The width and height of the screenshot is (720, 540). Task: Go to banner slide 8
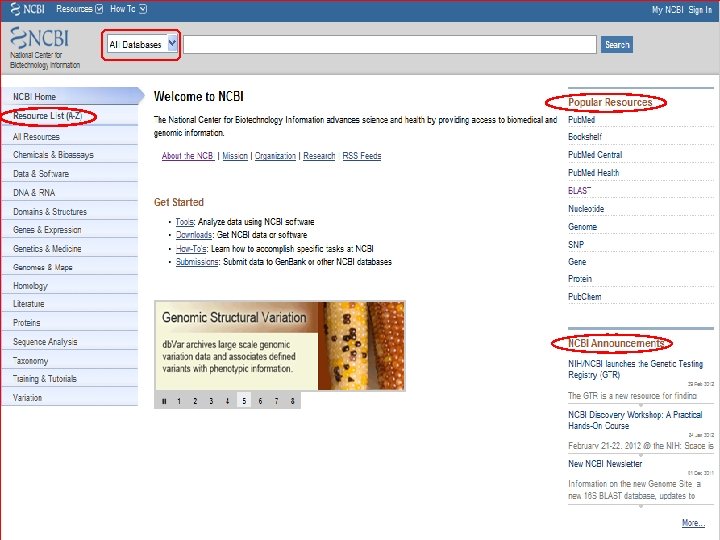(292, 401)
